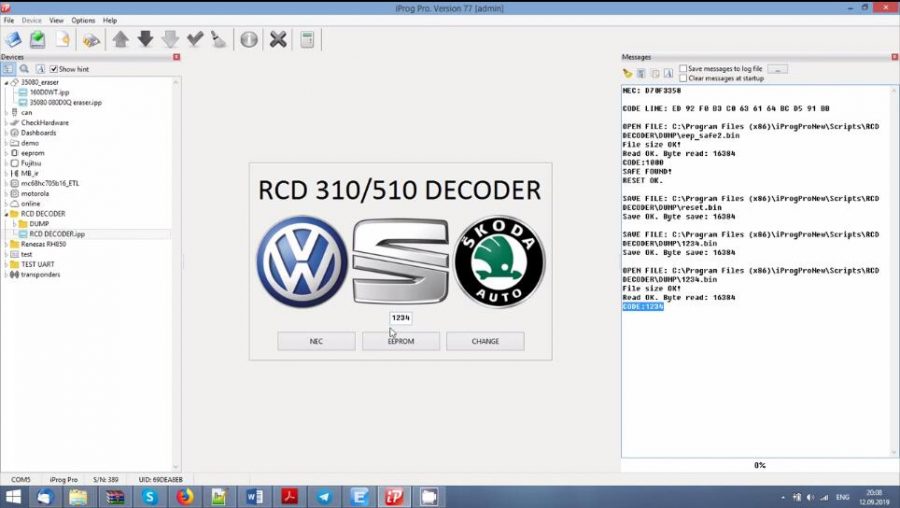Click highlighted CODE:1234 line in Messages
900x508 pixels.
pos(643,307)
